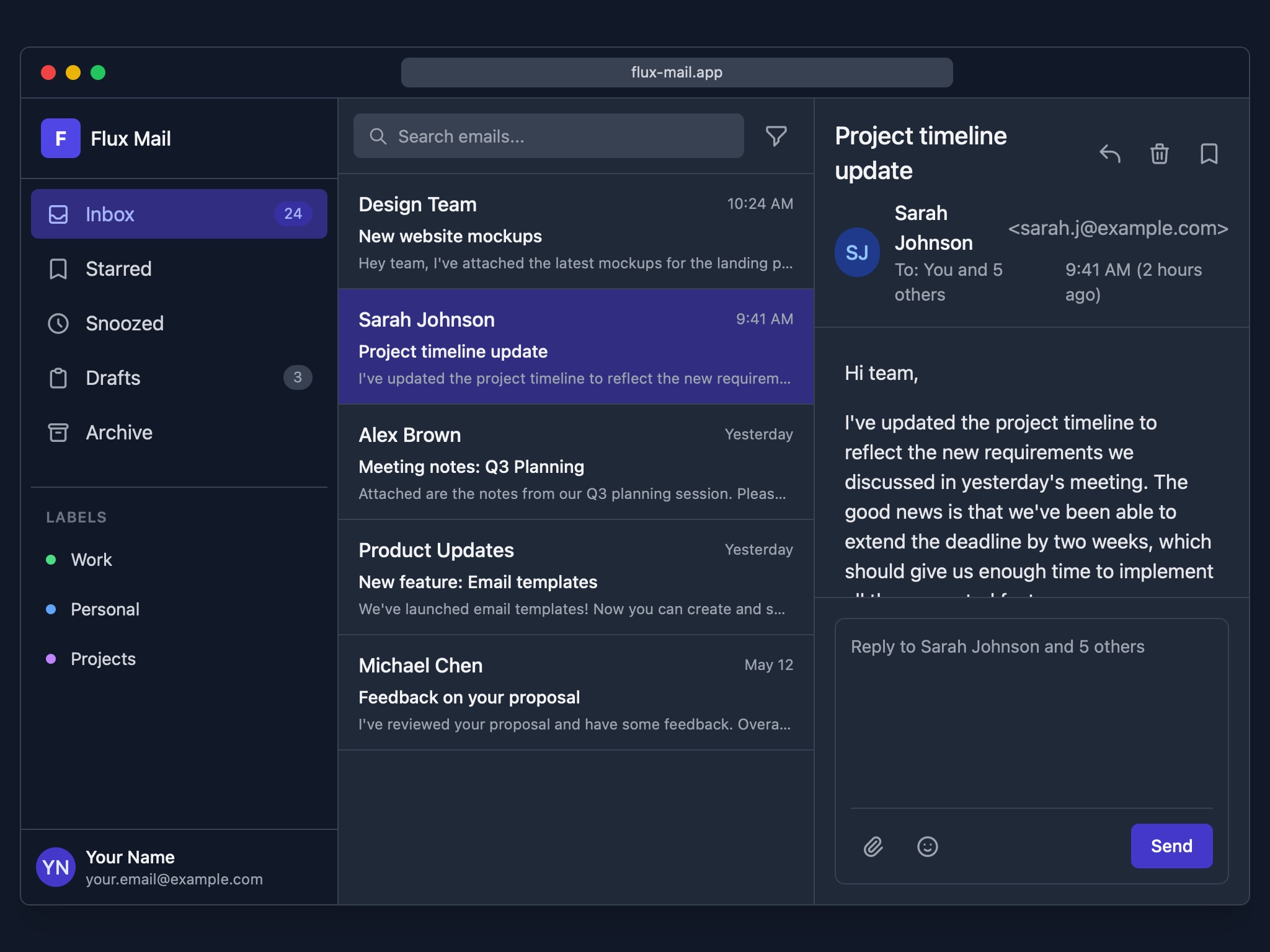Reply using the reply arrow icon
Viewport: 1270px width, 952px height.
[x=1111, y=154]
